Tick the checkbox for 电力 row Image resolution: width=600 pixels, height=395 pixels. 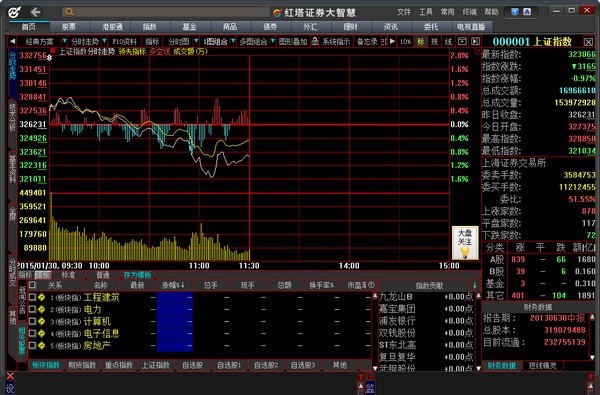click(x=33, y=309)
